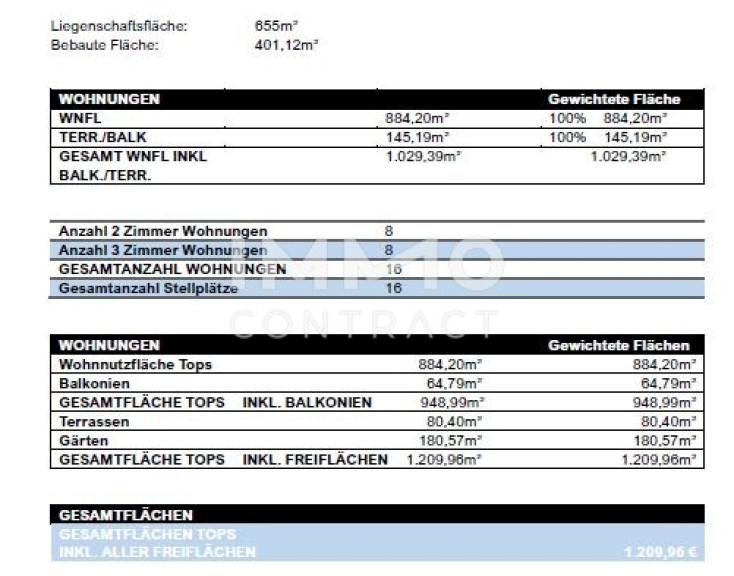Click the Bebaute Fläche label

pos(104,44)
